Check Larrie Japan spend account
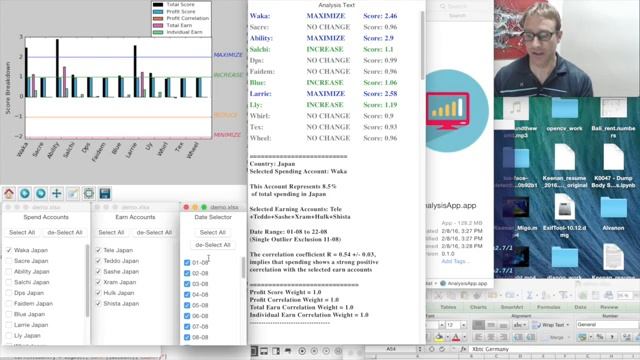The width and height of the screenshot is (640, 360). tap(9, 325)
